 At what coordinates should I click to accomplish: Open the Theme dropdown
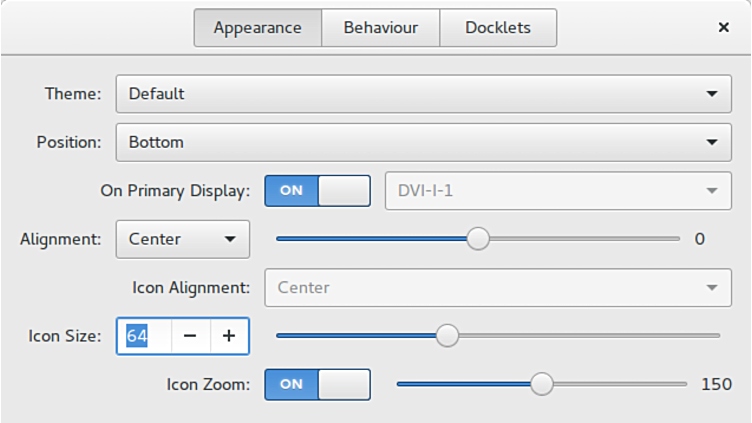(423, 94)
